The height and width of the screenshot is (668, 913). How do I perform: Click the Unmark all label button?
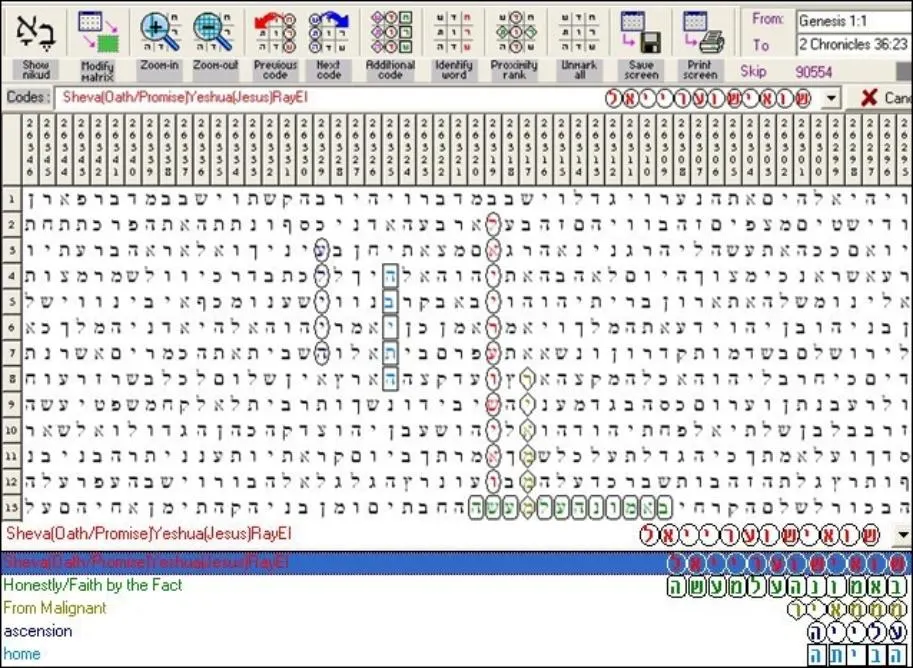click(579, 70)
